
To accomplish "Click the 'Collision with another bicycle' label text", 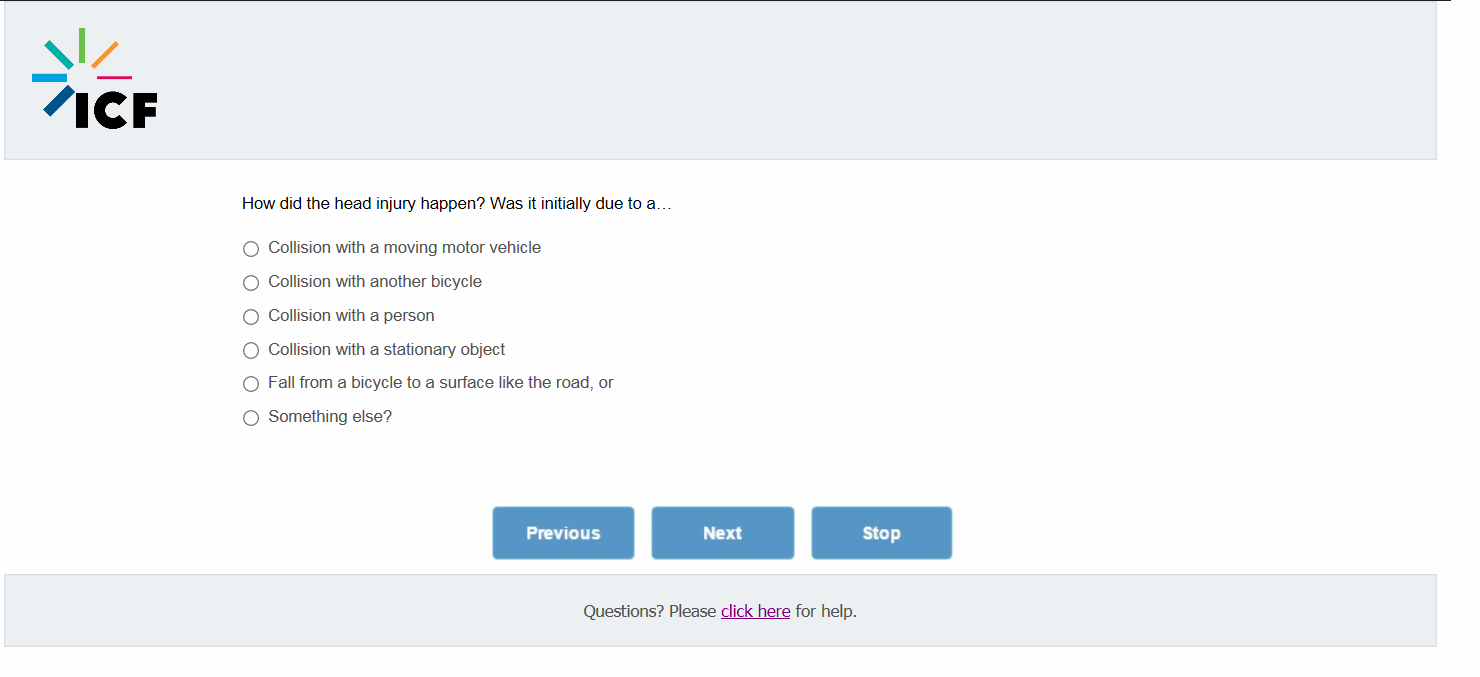I will tap(375, 282).
